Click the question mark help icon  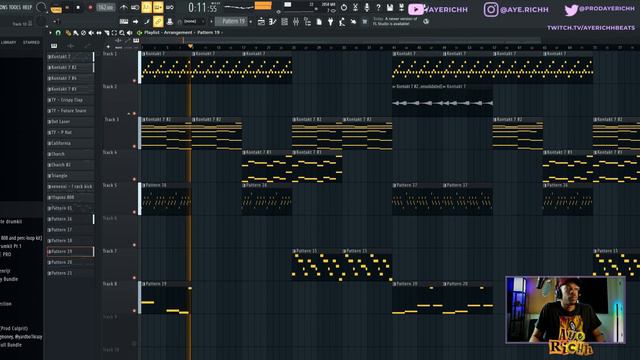click(x=378, y=7)
